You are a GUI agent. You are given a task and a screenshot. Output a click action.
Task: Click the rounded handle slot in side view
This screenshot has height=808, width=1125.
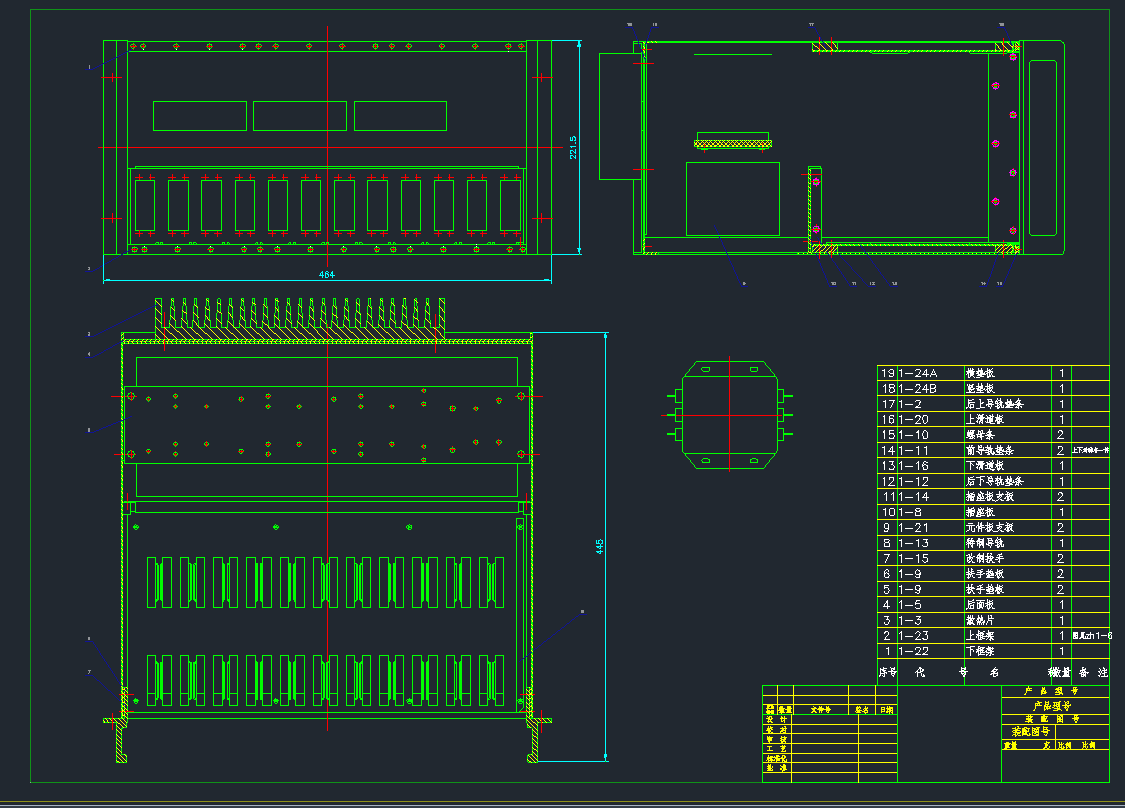[x=1042, y=148]
